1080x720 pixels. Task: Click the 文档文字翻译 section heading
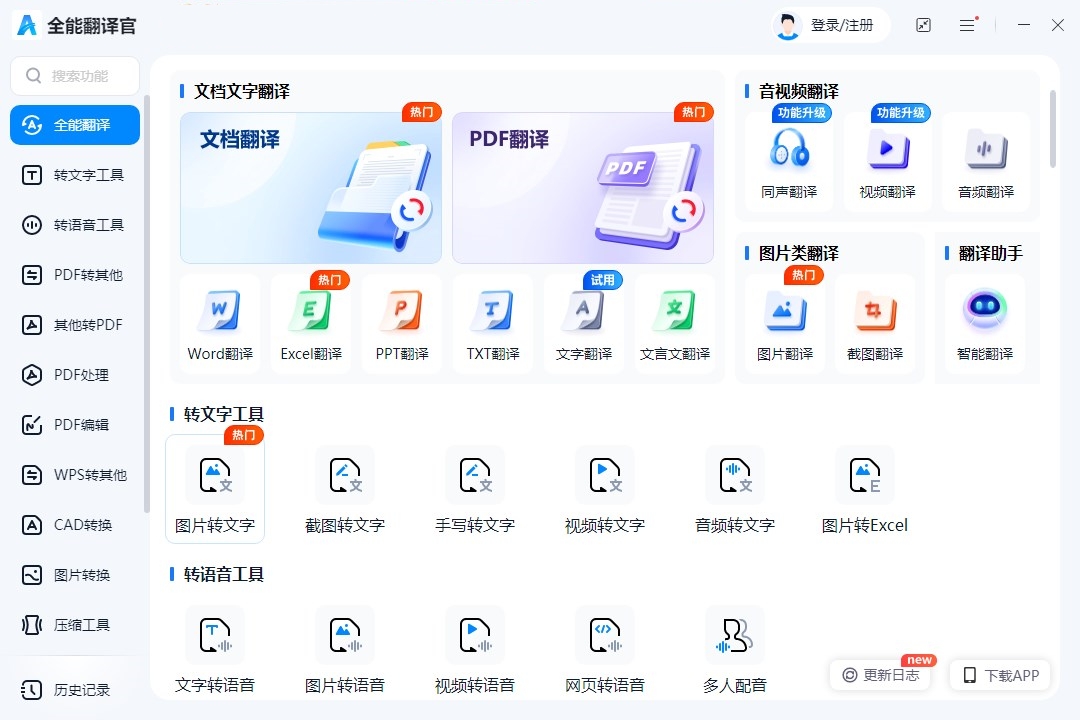coord(242,91)
